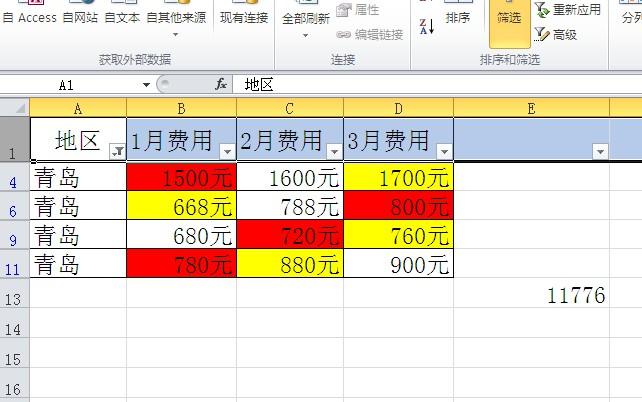The image size is (642, 402).
Task: Open filter dropdown on 地区 header
Action: click(x=118, y=152)
